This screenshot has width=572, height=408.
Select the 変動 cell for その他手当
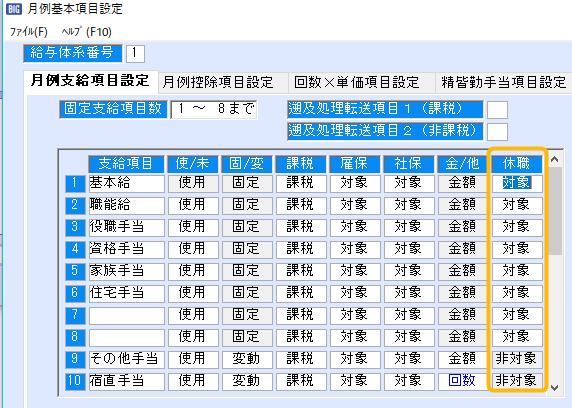(x=247, y=359)
